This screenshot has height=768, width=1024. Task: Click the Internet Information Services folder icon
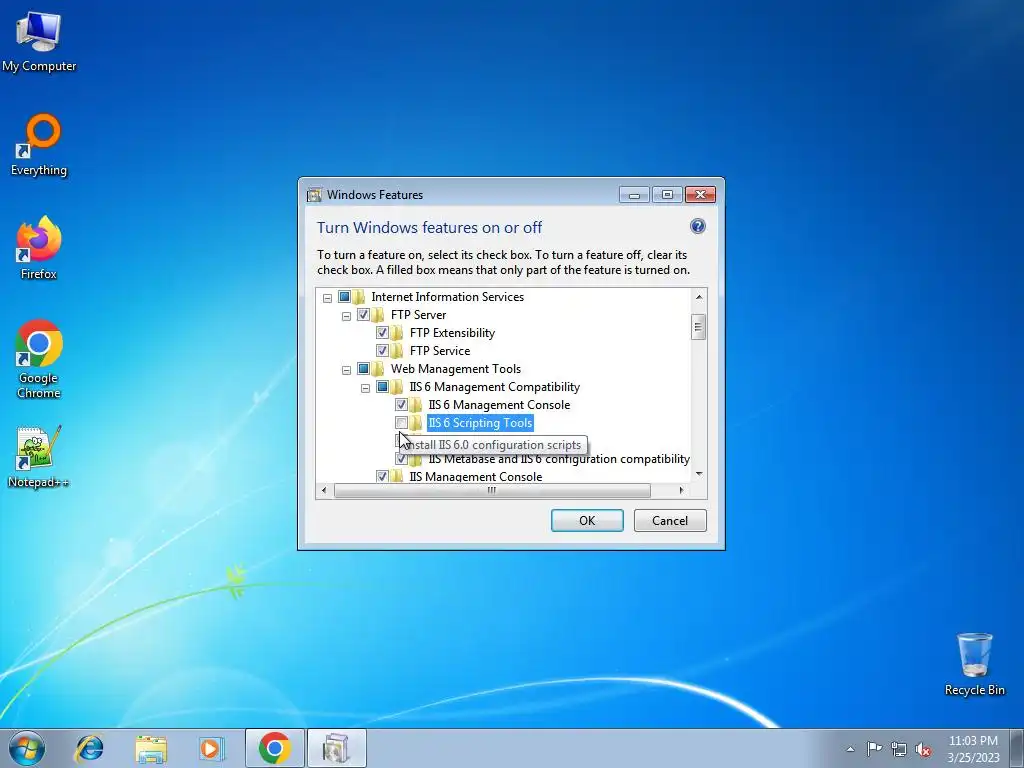pyautogui.click(x=359, y=297)
